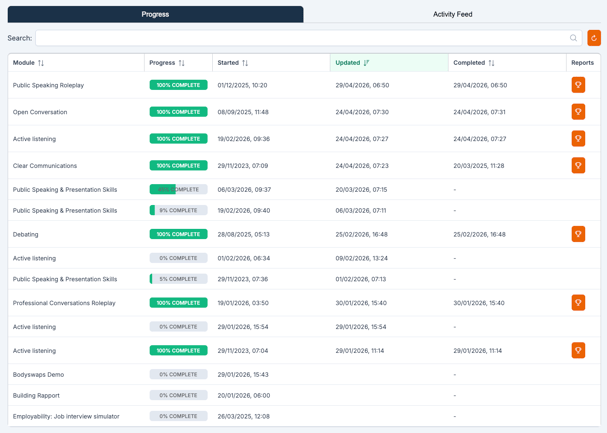Click the completed date 24/04/2026, 07:31
The width and height of the screenshot is (607, 433).
pos(480,112)
